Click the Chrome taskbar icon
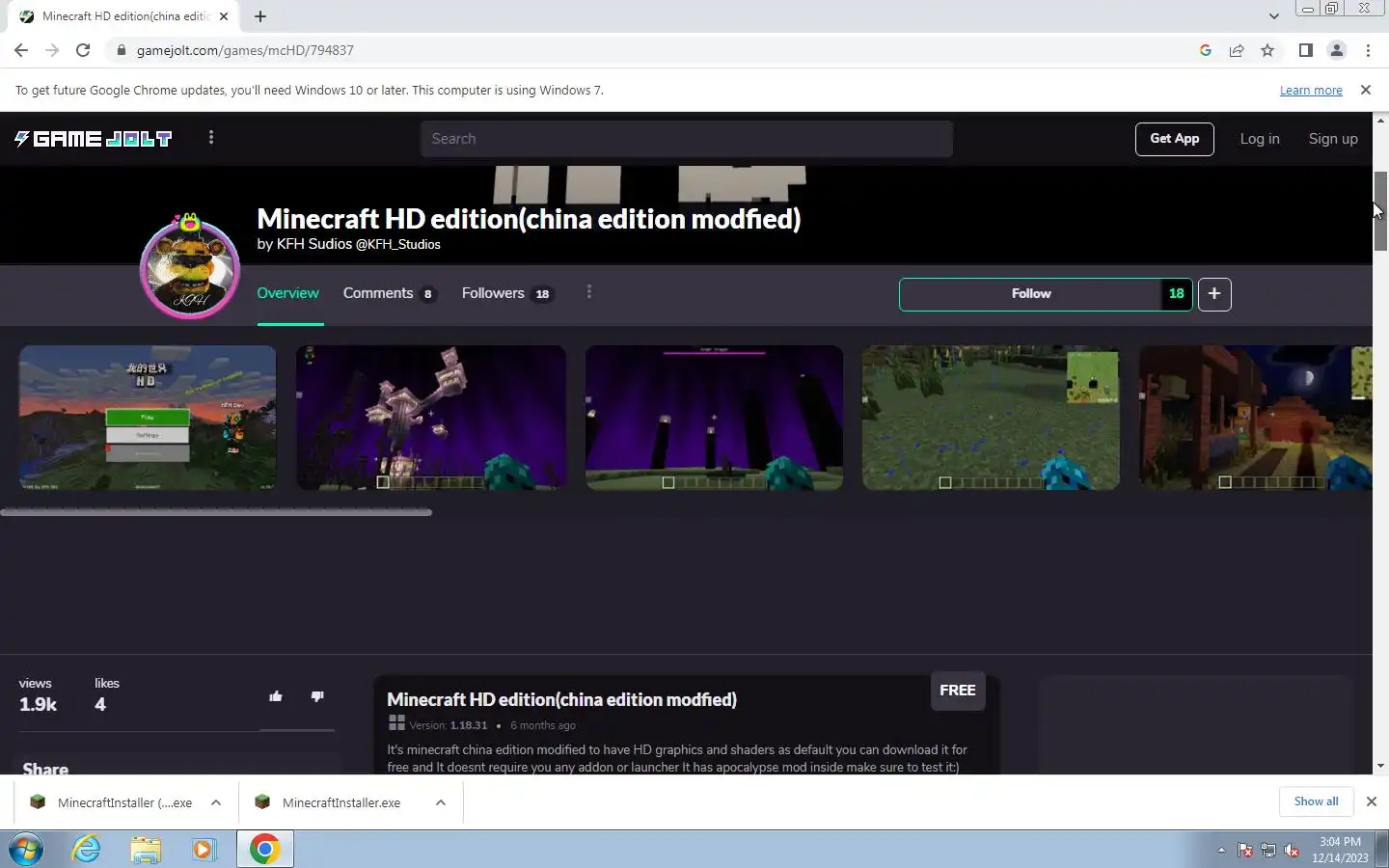Screen dimensions: 1389x868 [264, 850]
